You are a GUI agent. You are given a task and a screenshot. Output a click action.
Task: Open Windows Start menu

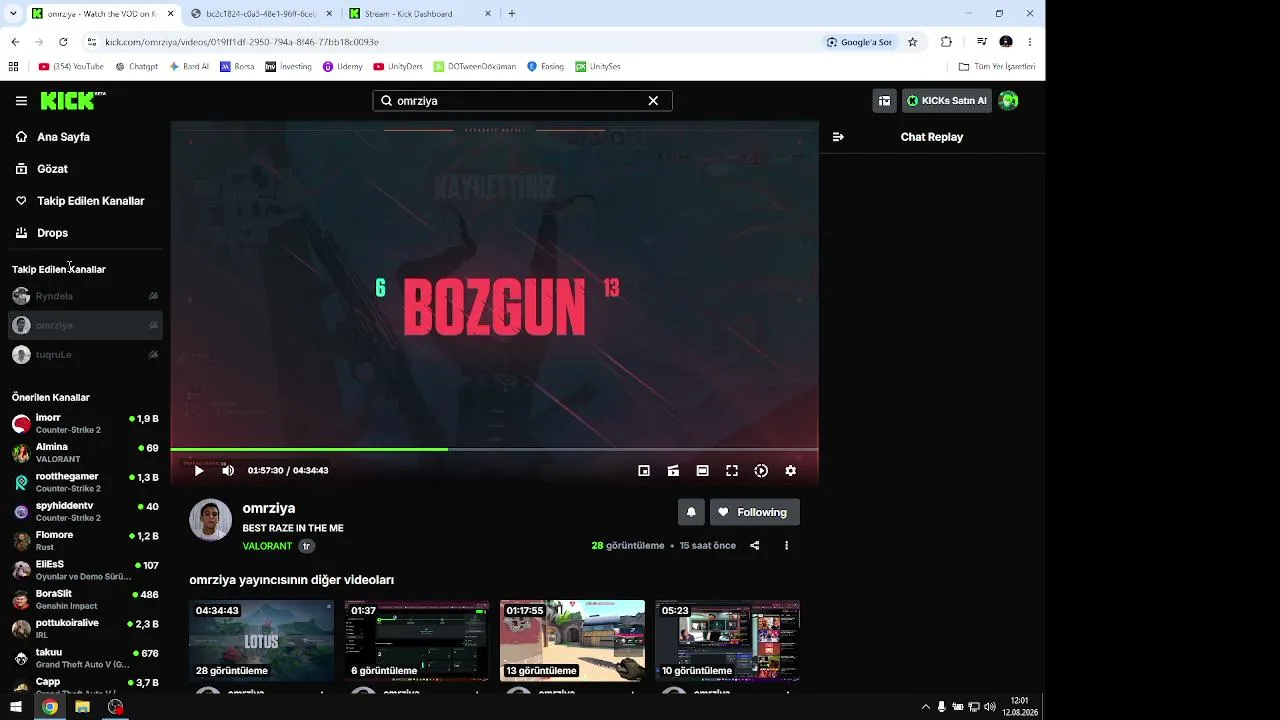coord(16,707)
